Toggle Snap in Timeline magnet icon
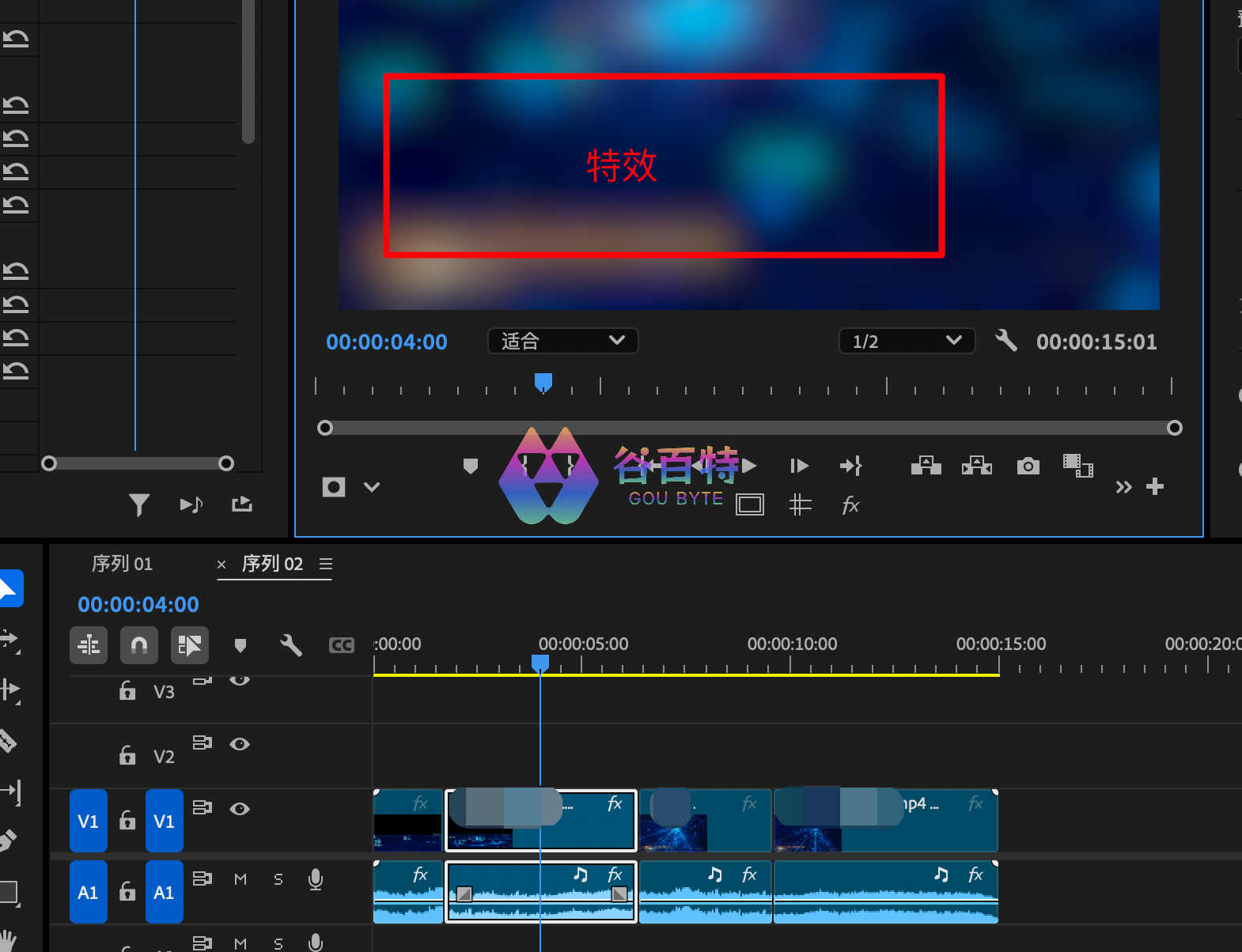This screenshot has width=1242, height=952. click(138, 646)
